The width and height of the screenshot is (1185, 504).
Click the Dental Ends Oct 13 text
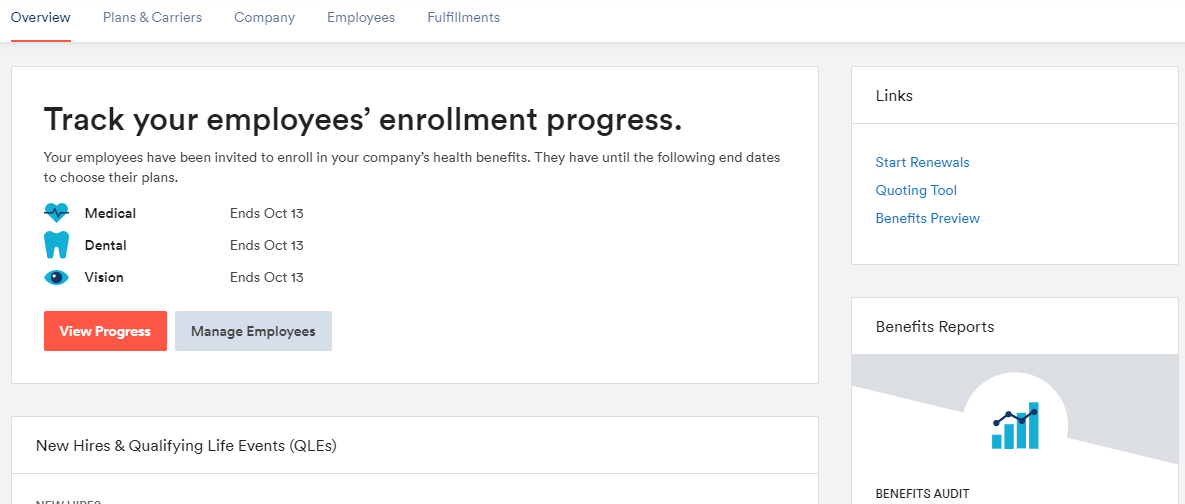click(x=267, y=246)
